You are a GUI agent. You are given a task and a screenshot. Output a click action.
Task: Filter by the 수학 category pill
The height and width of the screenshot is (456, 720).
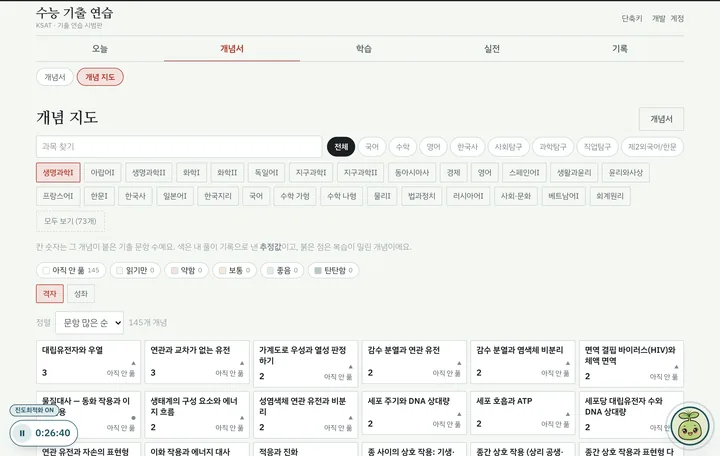(403, 147)
